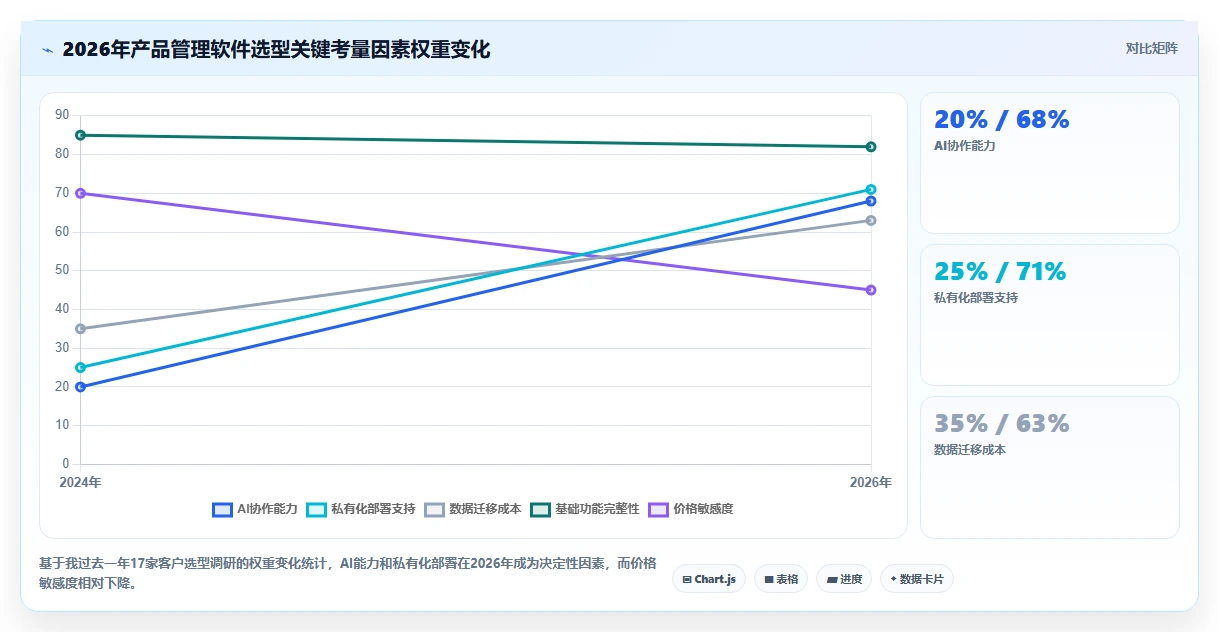Click the y-axis value 0

tap(66, 464)
